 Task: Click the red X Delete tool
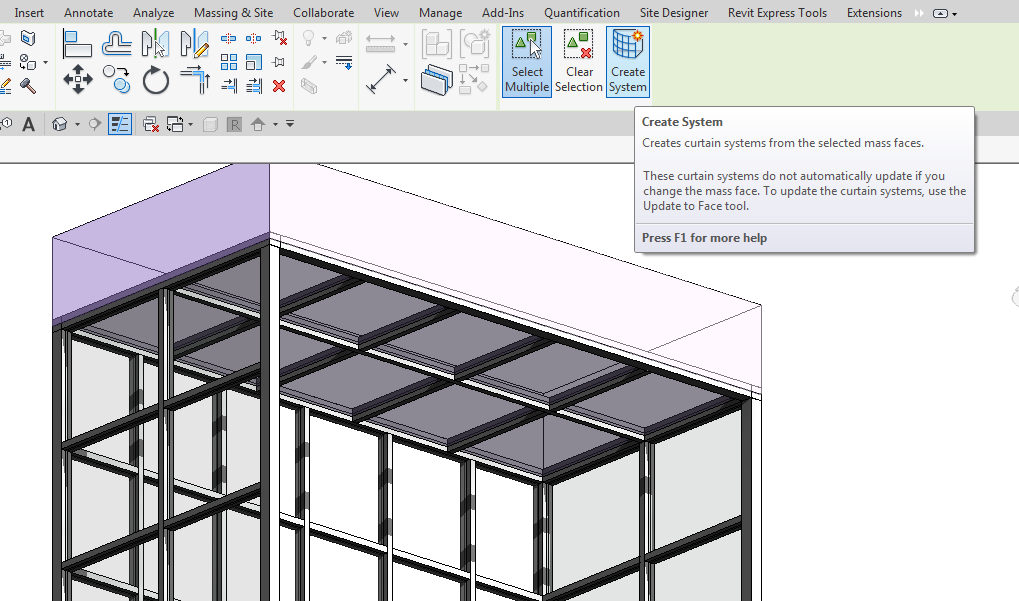click(x=277, y=85)
